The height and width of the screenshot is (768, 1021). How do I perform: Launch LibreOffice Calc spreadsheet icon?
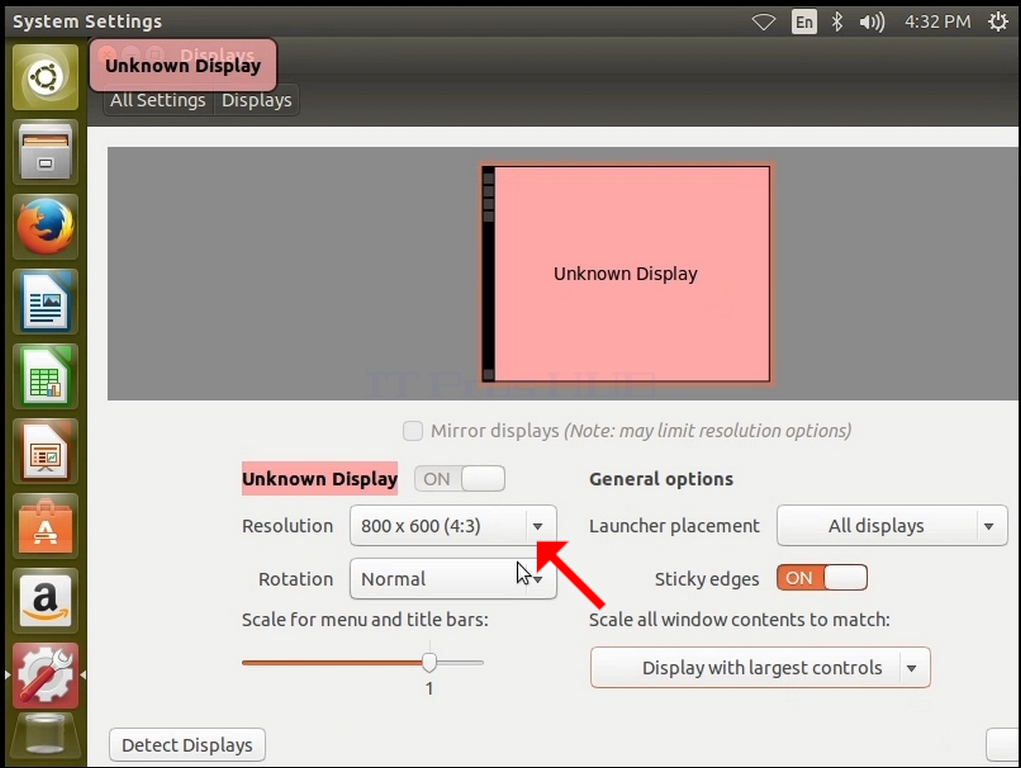(x=45, y=377)
